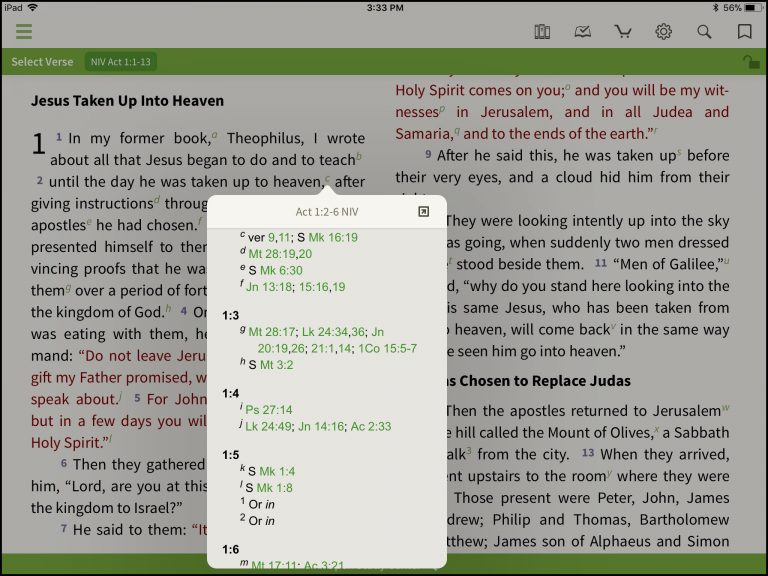Tap the search magnifier icon

(704, 32)
